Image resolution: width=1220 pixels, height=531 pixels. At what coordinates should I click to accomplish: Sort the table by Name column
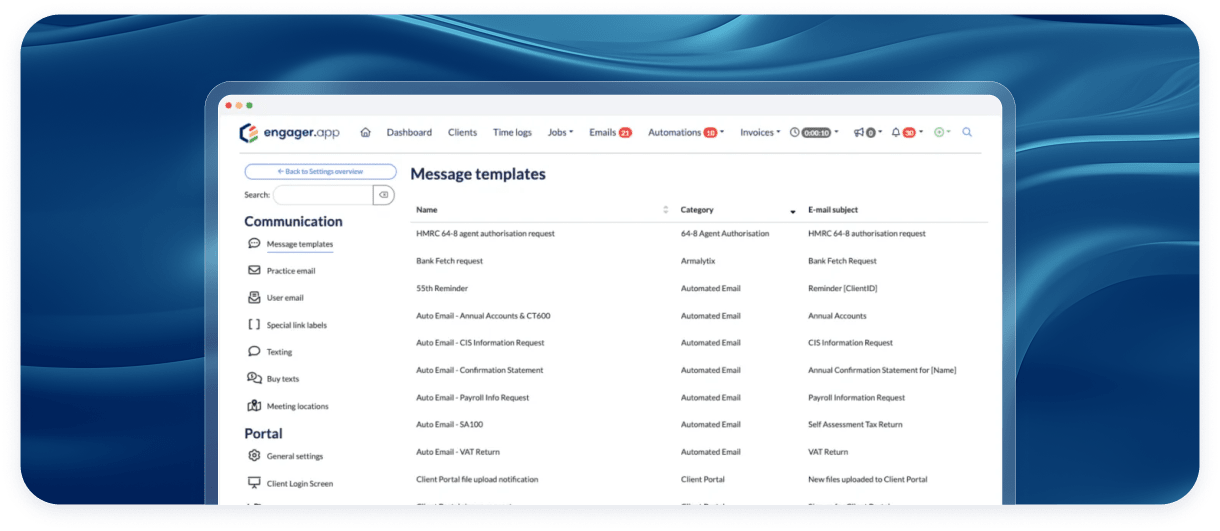tap(666, 210)
